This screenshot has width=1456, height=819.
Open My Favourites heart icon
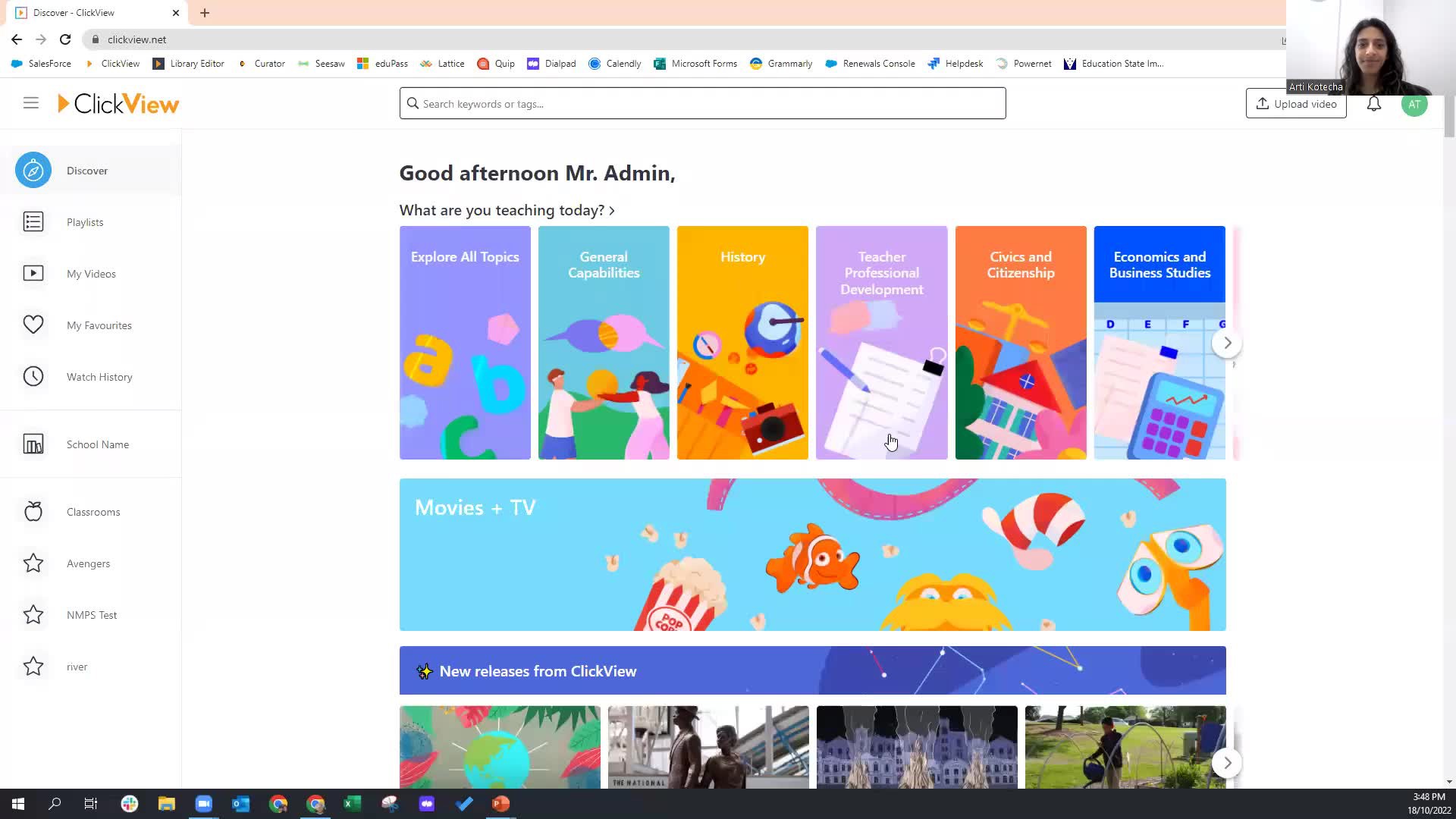[x=33, y=325]
